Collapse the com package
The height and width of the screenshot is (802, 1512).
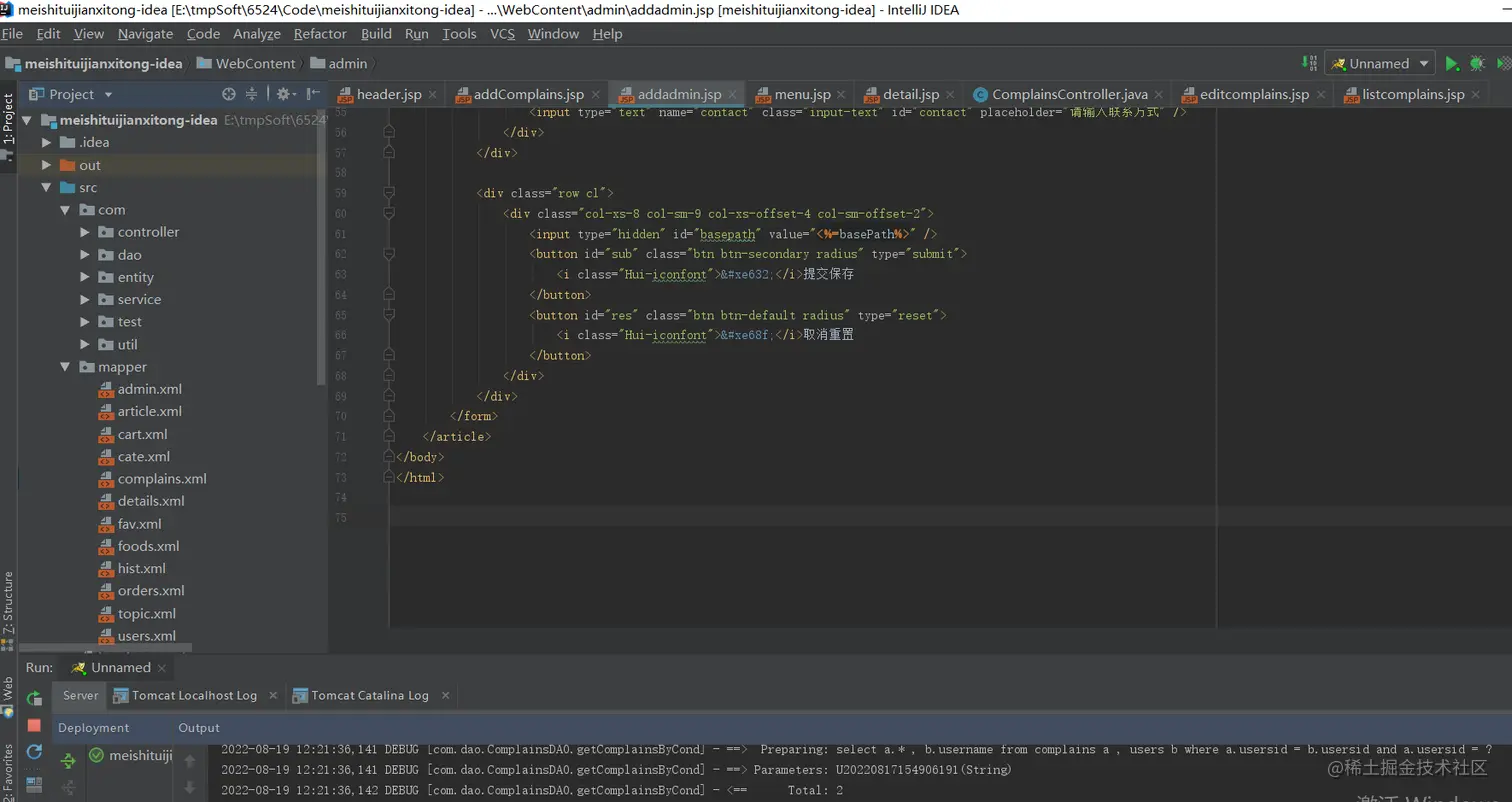[x=65, y=210]
